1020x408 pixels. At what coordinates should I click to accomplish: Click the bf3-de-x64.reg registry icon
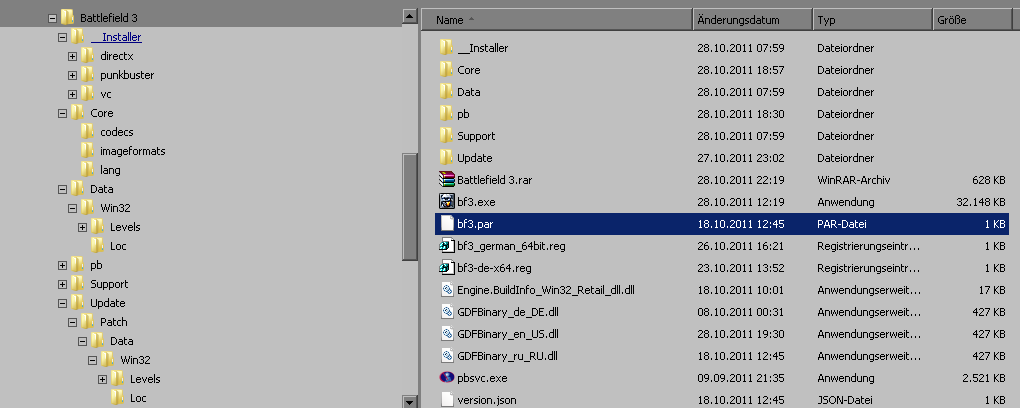pos(446,267)
